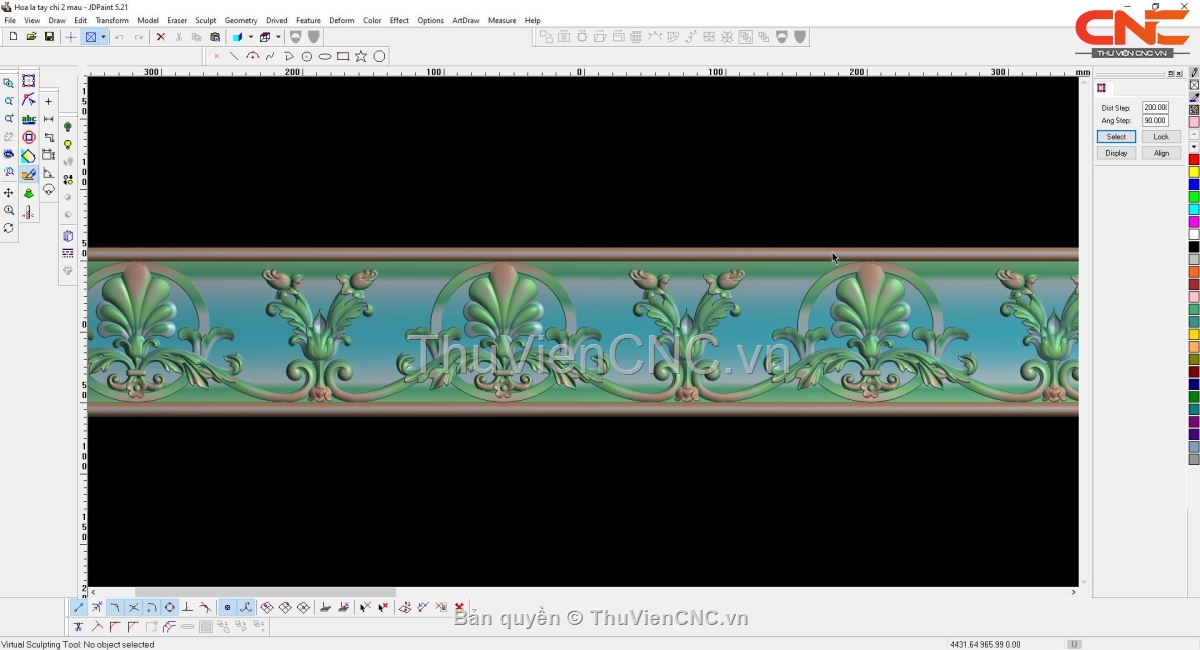Open file with the folder icon
The image size is (1200, 650).
pyautogui.click(x=31, y=37)
